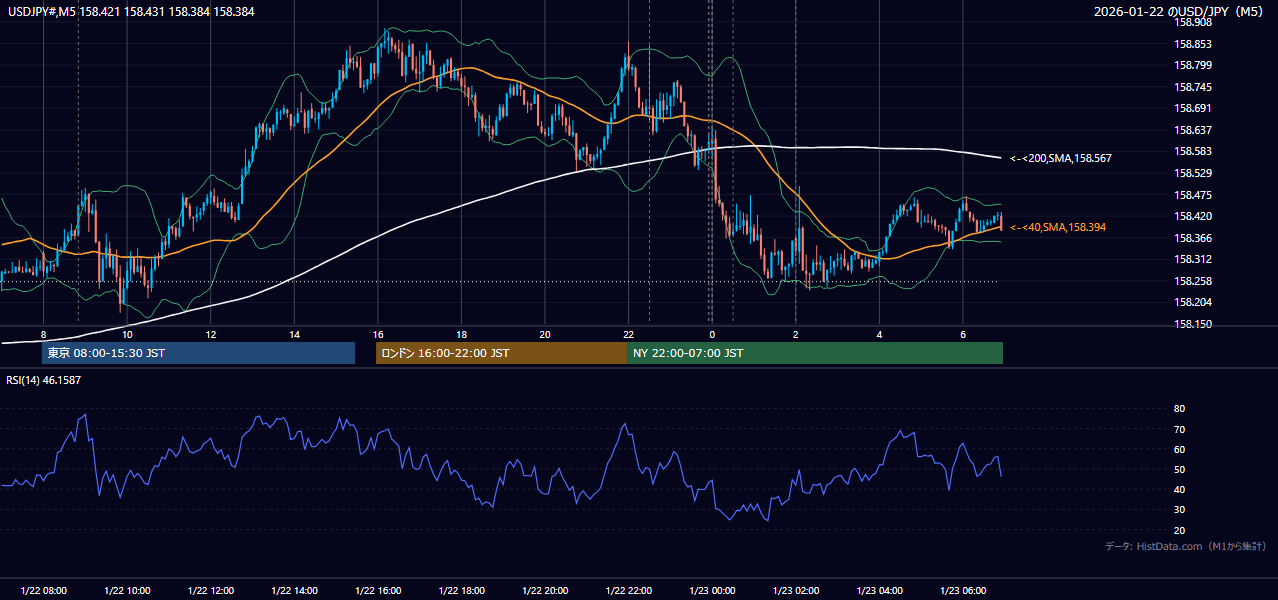Click price axis value 158.691
1278x600 pixels.
tap(1194, 108)
